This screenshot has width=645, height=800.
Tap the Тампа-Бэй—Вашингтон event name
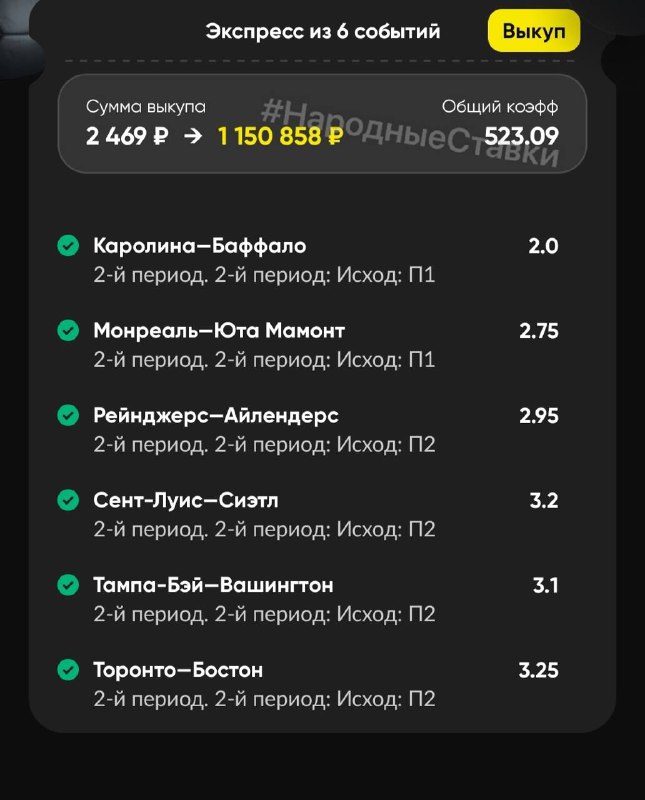coord(213,585)
